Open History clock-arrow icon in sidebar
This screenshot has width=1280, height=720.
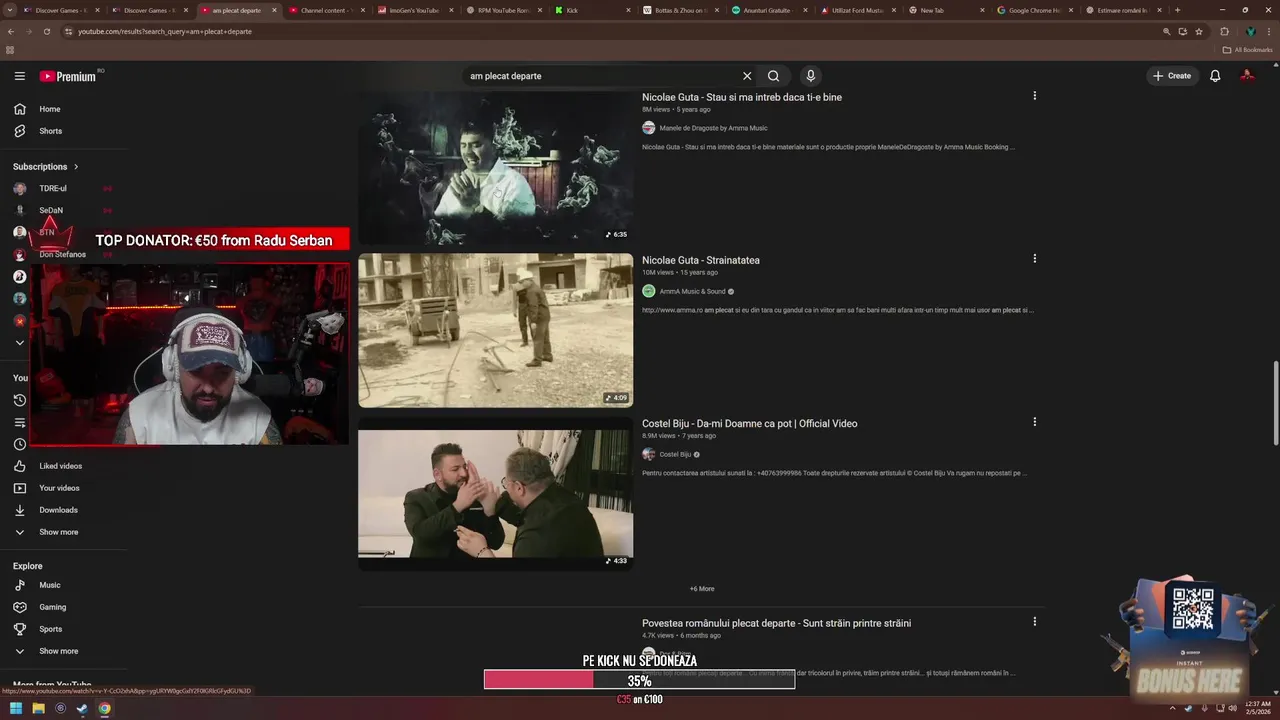[19, 400]
